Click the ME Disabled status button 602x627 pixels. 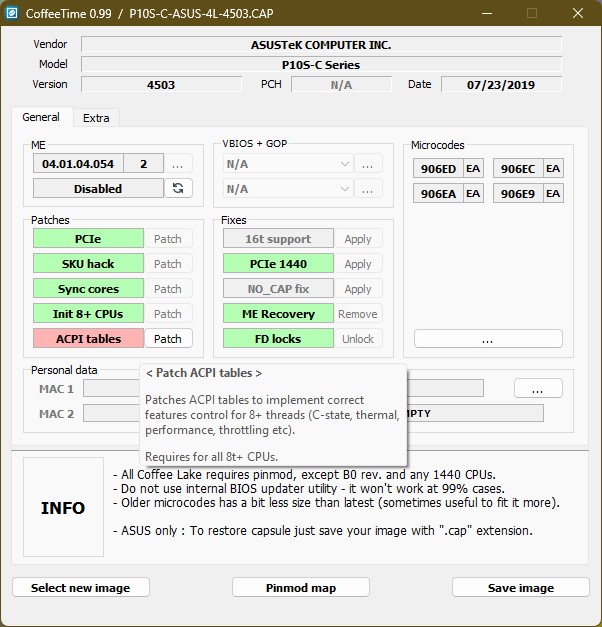[98, 188]
